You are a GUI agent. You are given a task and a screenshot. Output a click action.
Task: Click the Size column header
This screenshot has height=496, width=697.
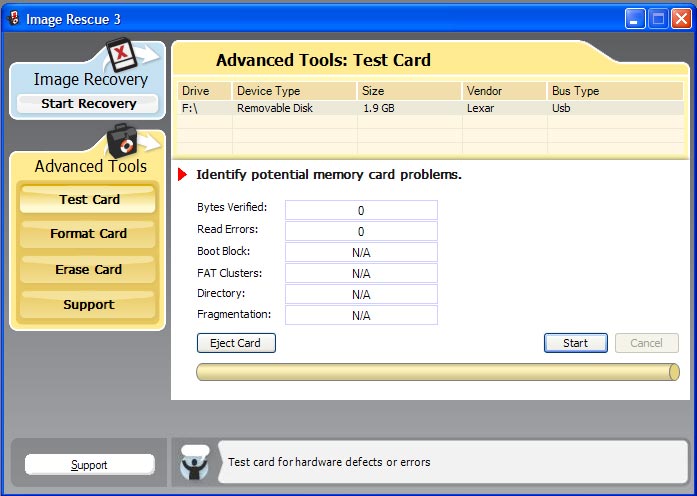(409, 91)
